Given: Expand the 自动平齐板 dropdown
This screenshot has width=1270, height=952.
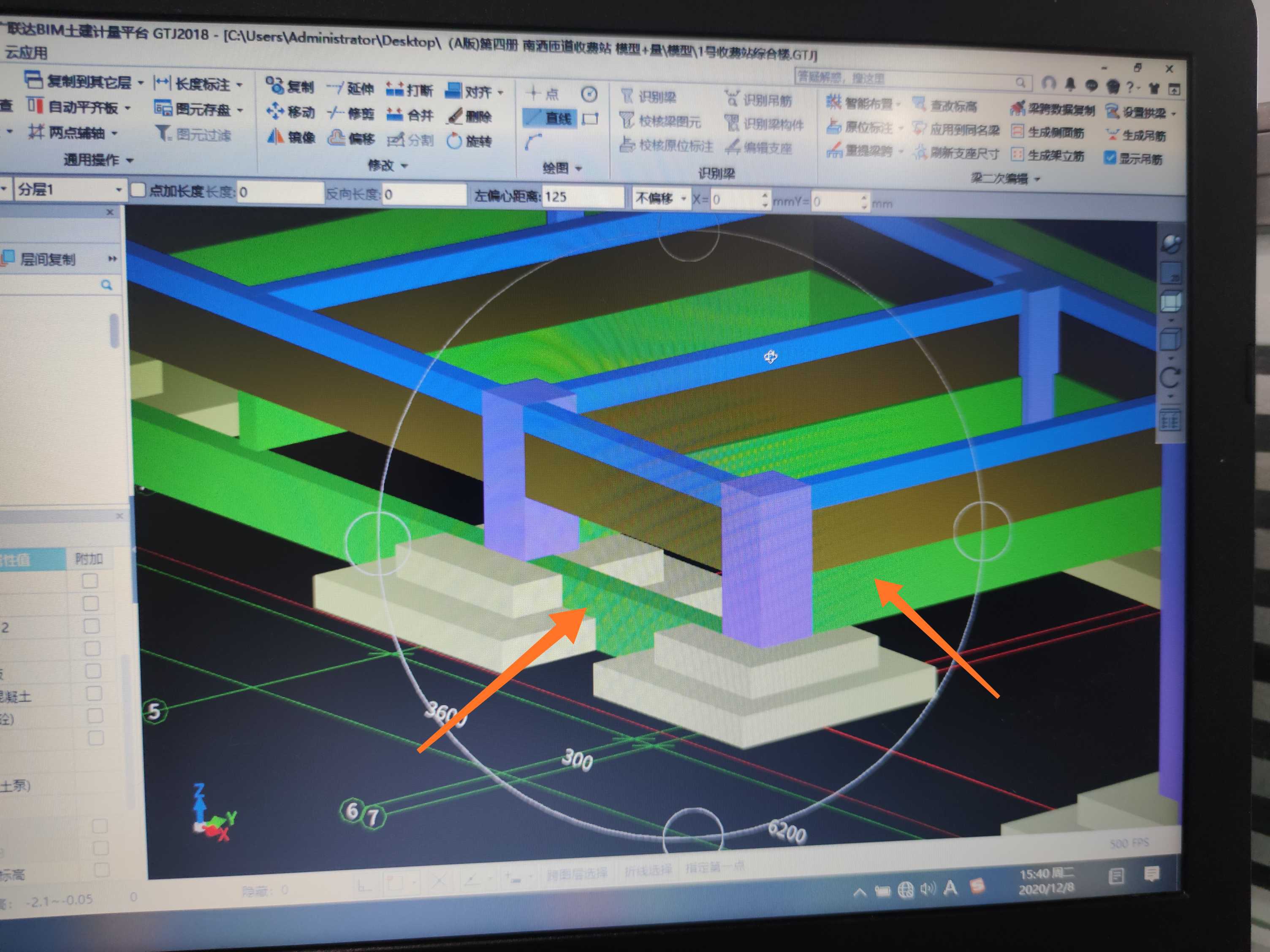Looking at the screenshot, I should pyautogui.click(x=128, y=108).
